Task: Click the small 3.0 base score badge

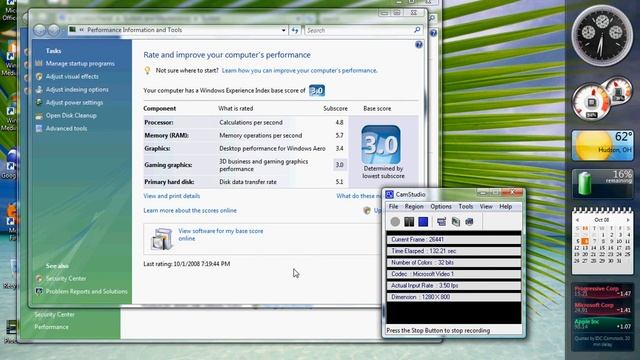Action: pyautogui.click(x=317, y=91)
